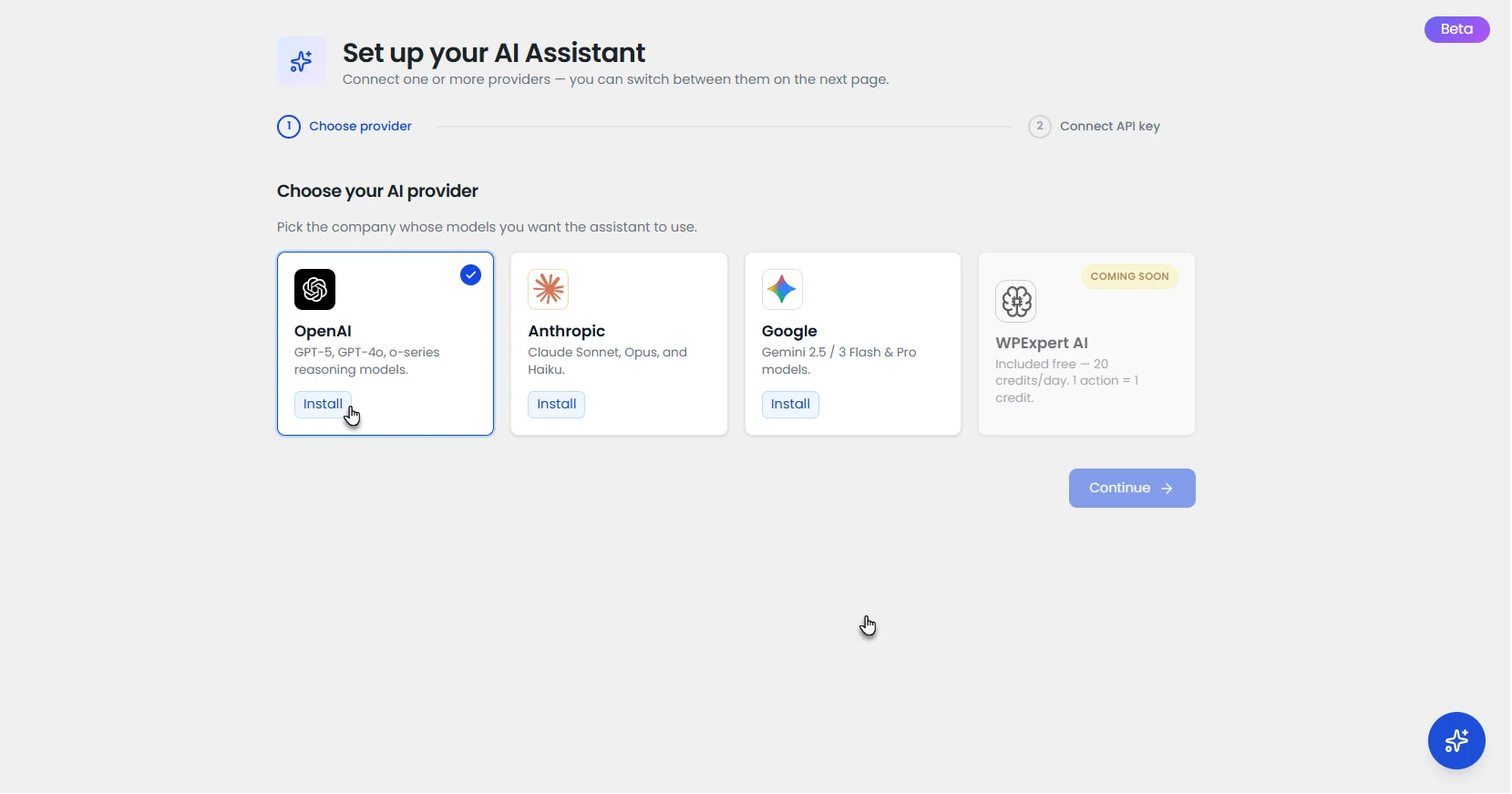Install the Google provider

coord(790,404)
